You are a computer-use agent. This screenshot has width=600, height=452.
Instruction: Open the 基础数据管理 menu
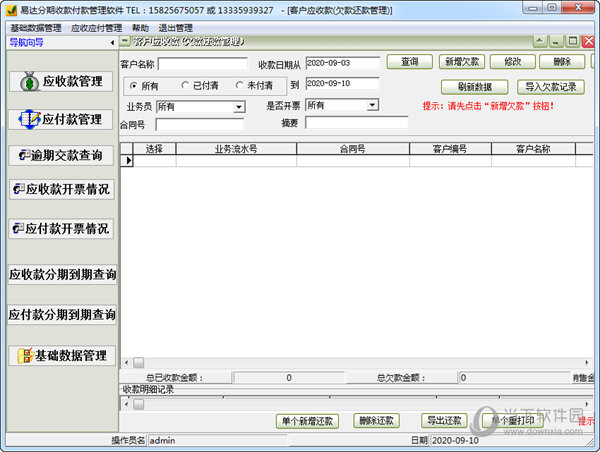pos(35,28)
